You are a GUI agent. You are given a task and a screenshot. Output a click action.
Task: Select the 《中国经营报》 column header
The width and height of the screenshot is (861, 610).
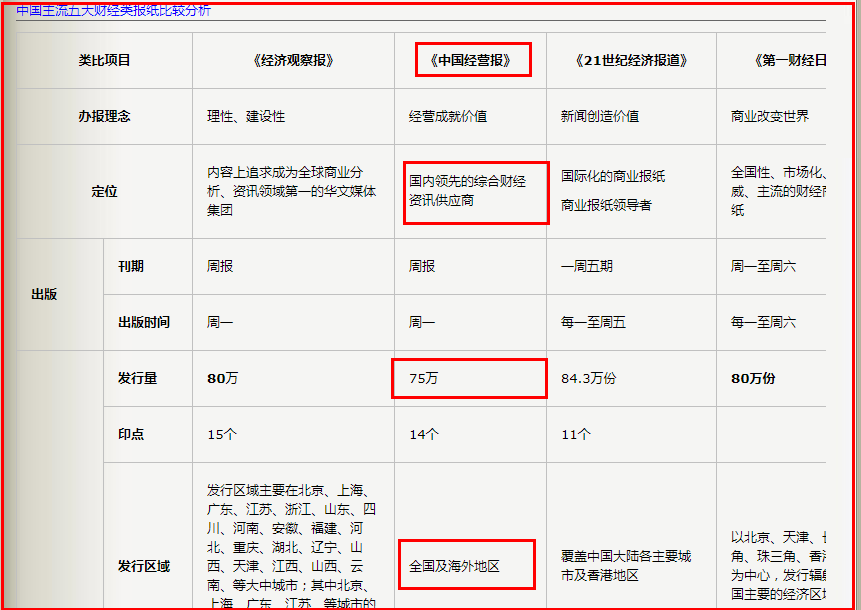pos(470,60)
